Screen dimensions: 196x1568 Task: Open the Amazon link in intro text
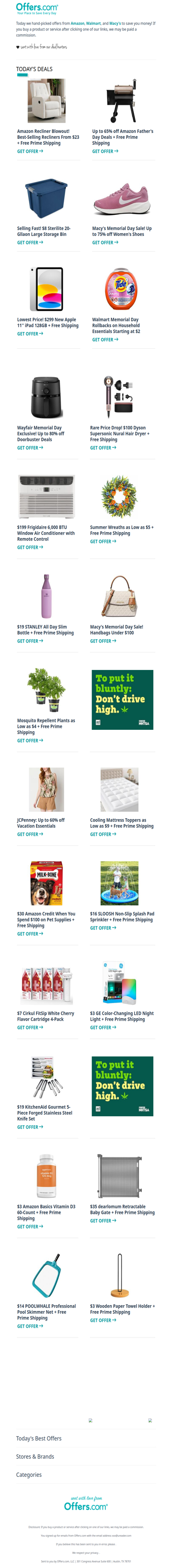pyautogui.click(x=77, y=23)
